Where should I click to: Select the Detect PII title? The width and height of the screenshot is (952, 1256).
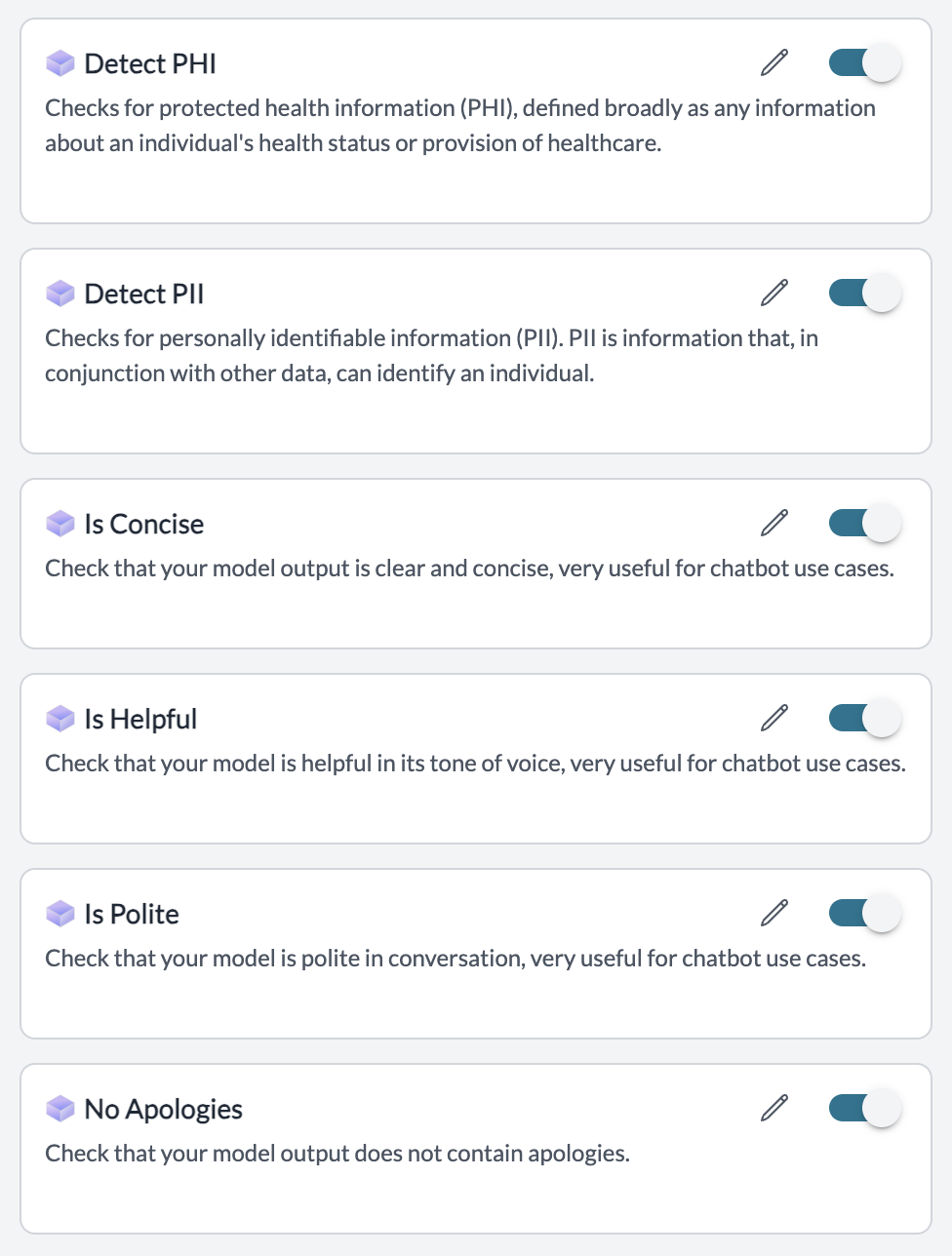(144, 294)
